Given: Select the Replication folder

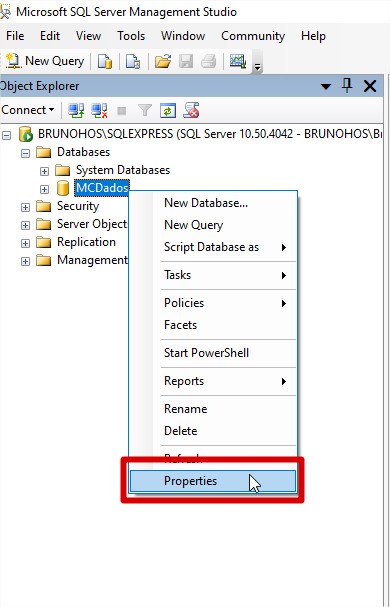Looking at the screenshot, I should point(86,242).
